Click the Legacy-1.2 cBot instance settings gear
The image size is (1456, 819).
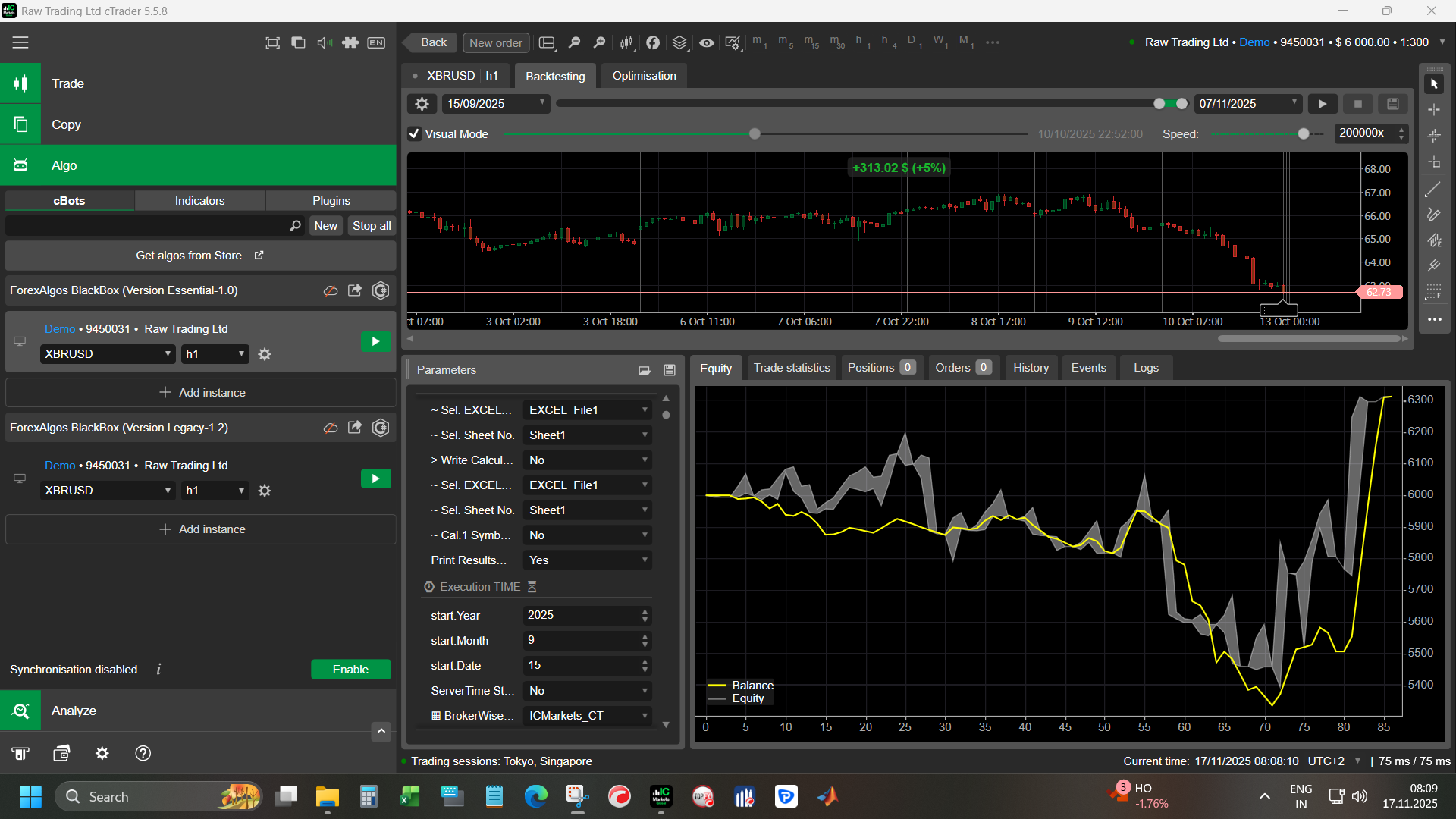pos(264,491)
